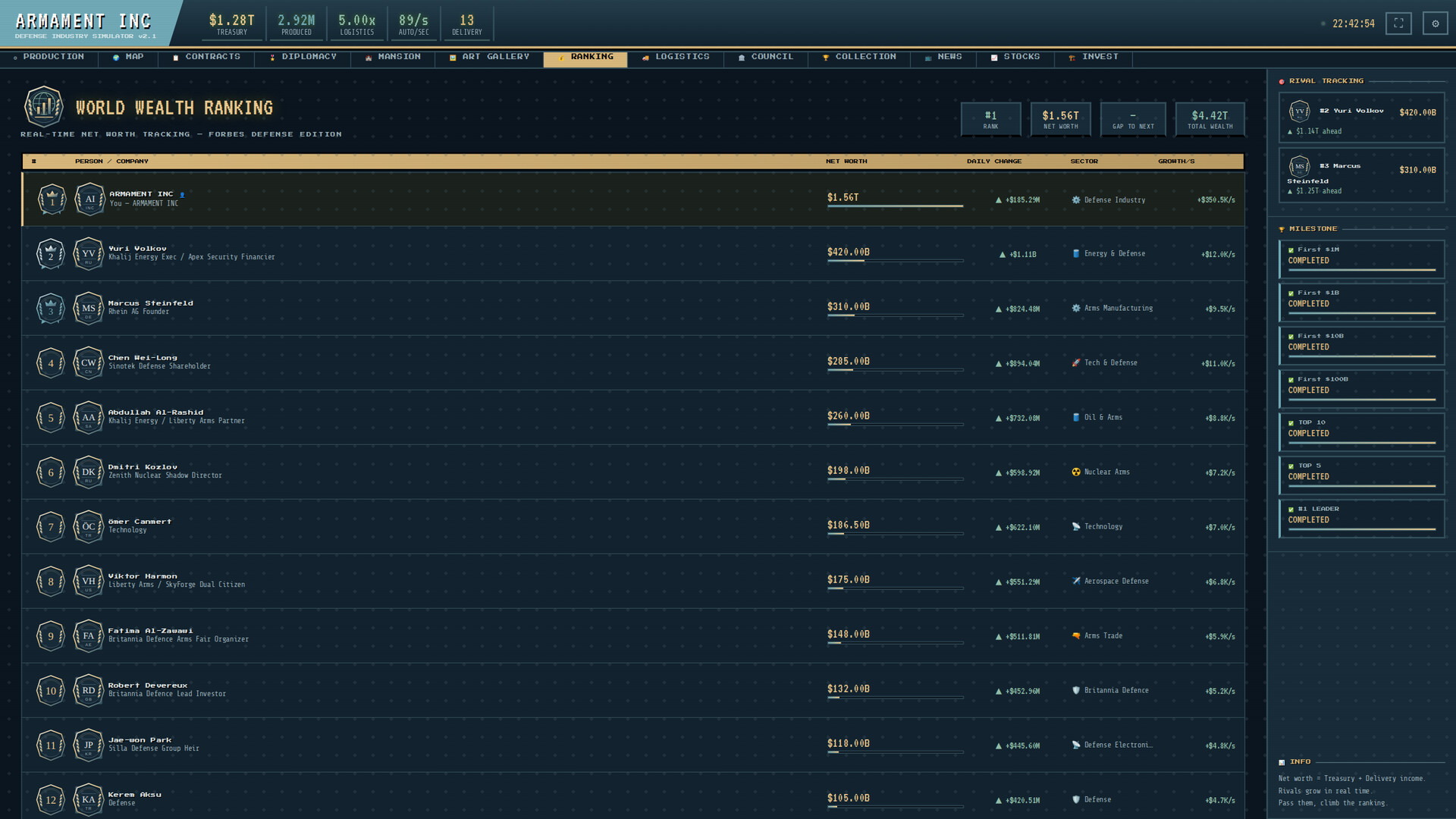
Task: Click the 89/s Auto/Sec readout
Action: pyautogui.click(x=413, y=24)
